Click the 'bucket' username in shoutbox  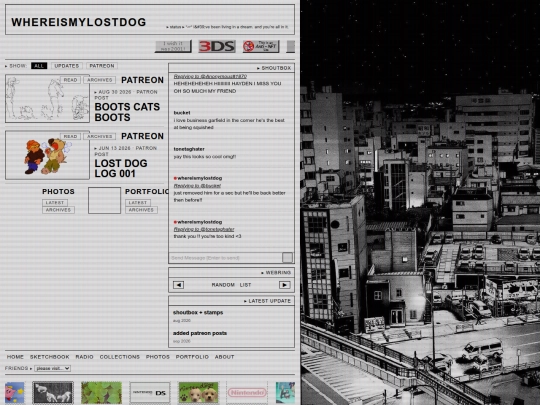(182, 113)
